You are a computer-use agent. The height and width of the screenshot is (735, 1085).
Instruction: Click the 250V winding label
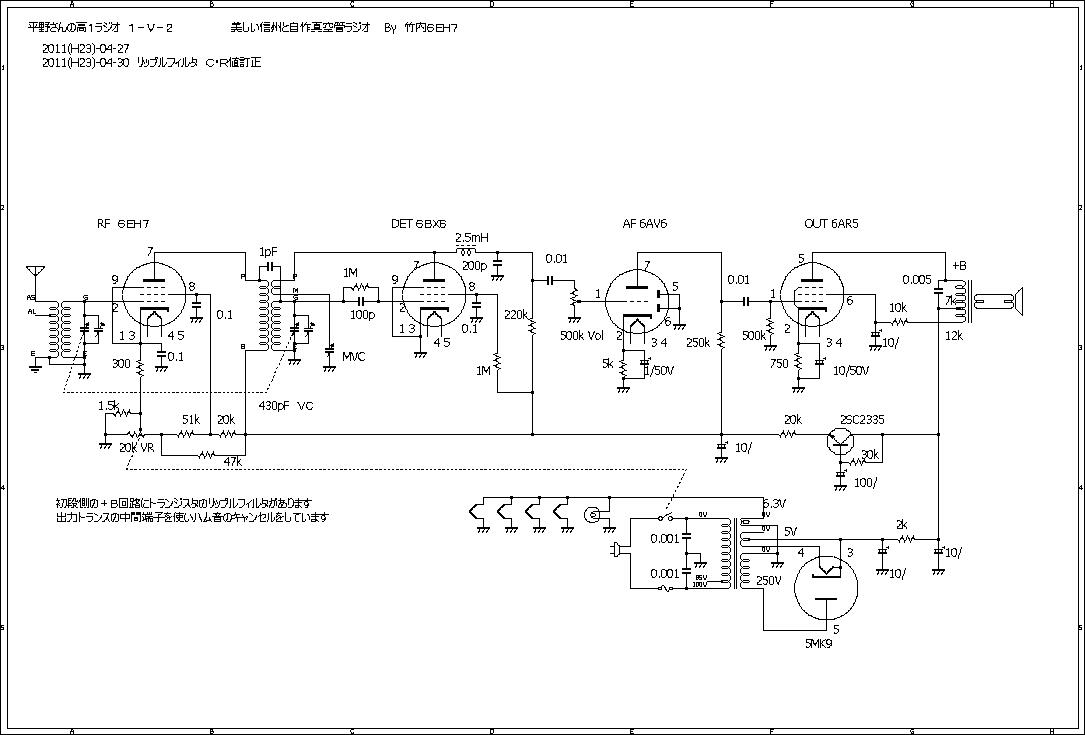[x=768, y=580]
